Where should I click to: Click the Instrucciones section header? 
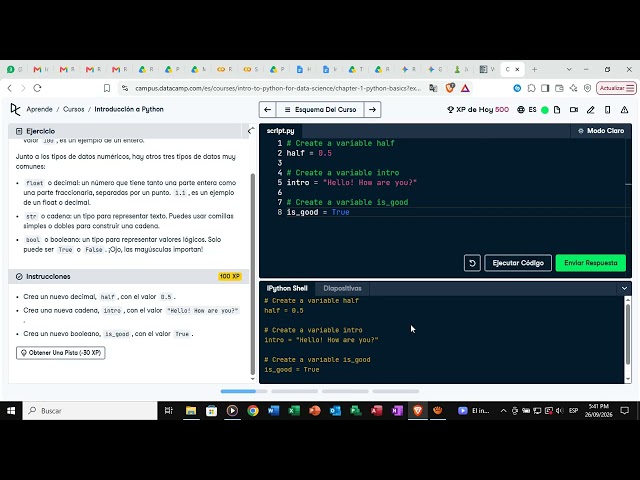point(129,276)
